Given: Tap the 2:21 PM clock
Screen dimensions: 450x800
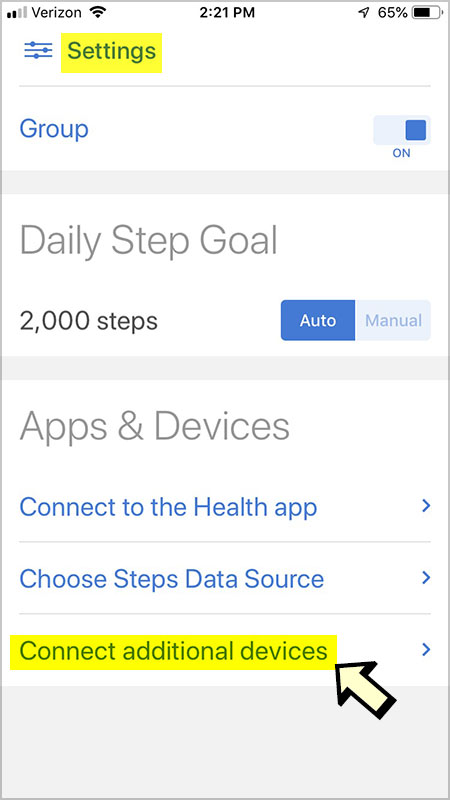Looking at the screenshot, I should pyautogui.click(x=227, y=13).
